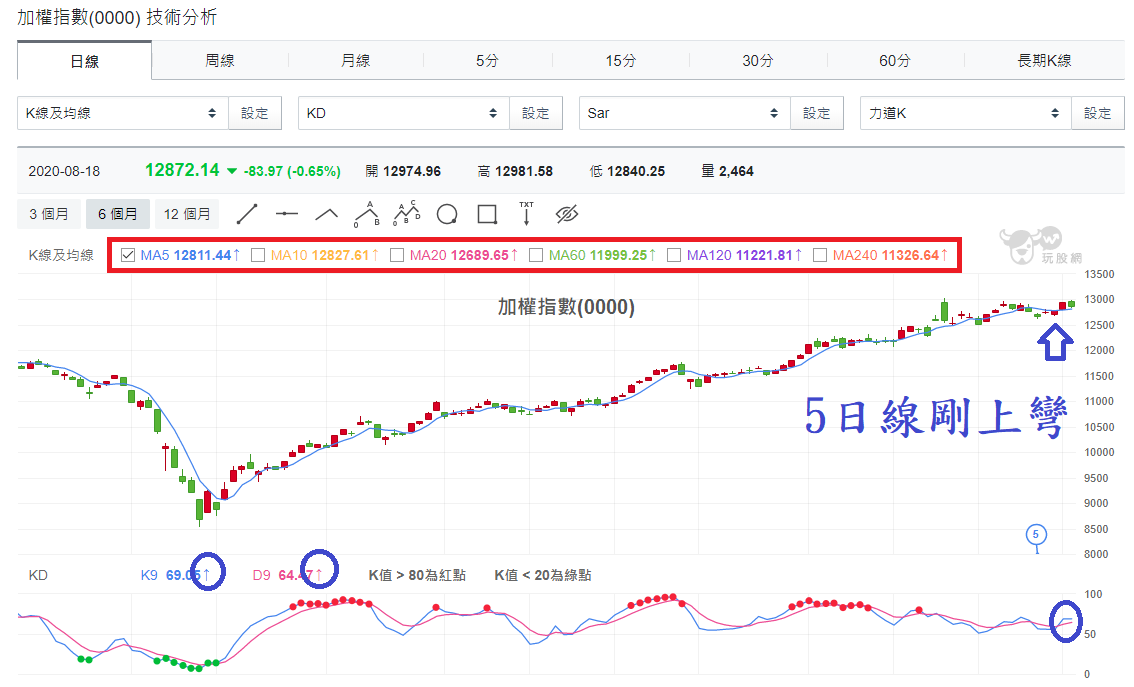Enable the MA240 moving average checkbox
Viewport: 1134px width, 687px height.
(820, 255)
